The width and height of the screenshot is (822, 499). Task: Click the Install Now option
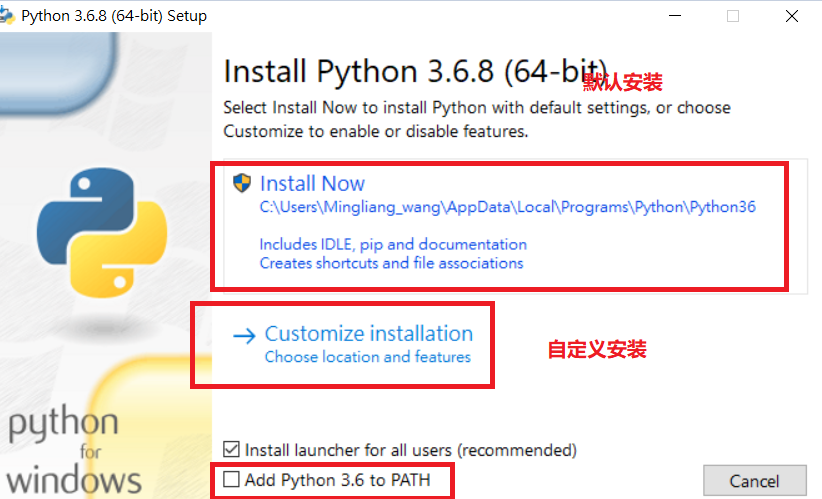(515, 226)
